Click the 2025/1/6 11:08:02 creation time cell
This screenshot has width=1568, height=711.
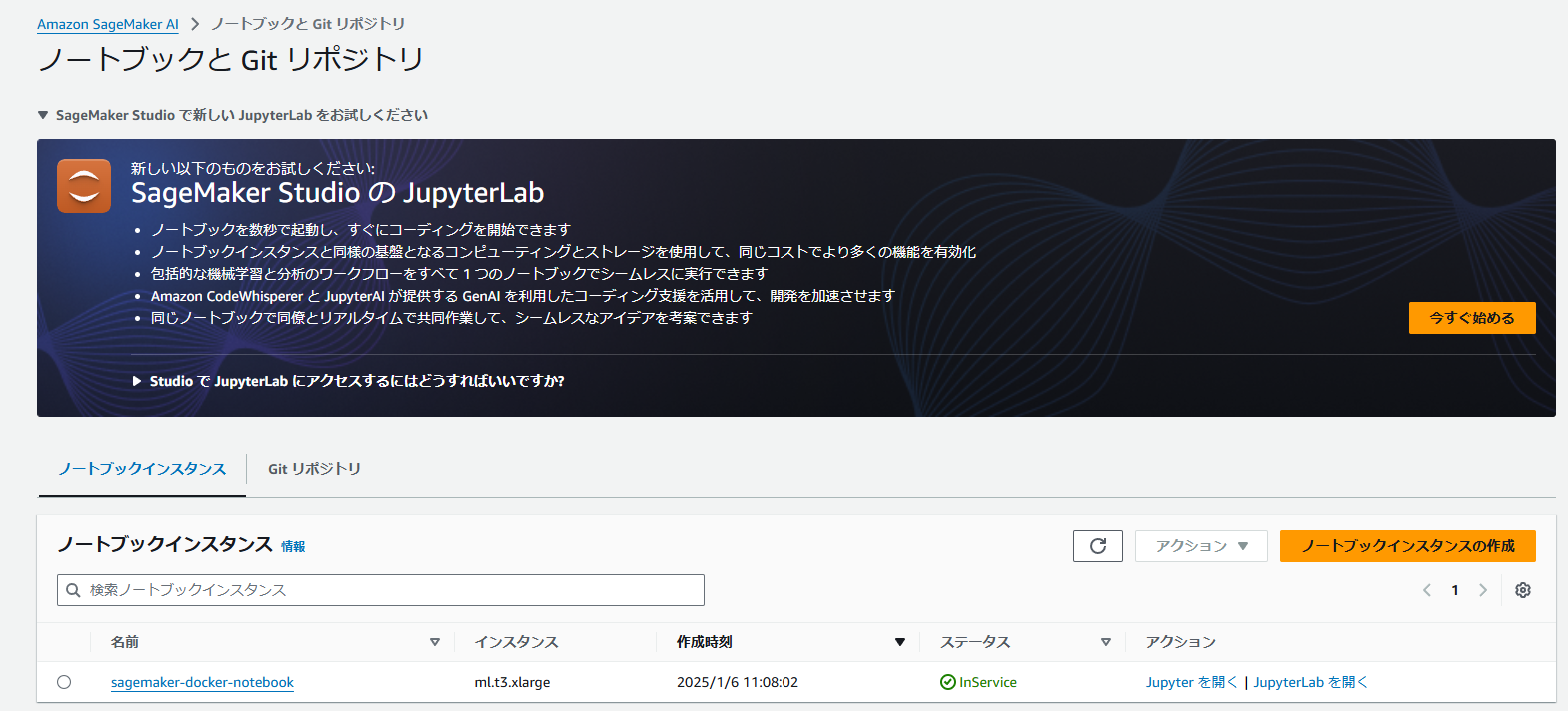click(x=738, y=682)
